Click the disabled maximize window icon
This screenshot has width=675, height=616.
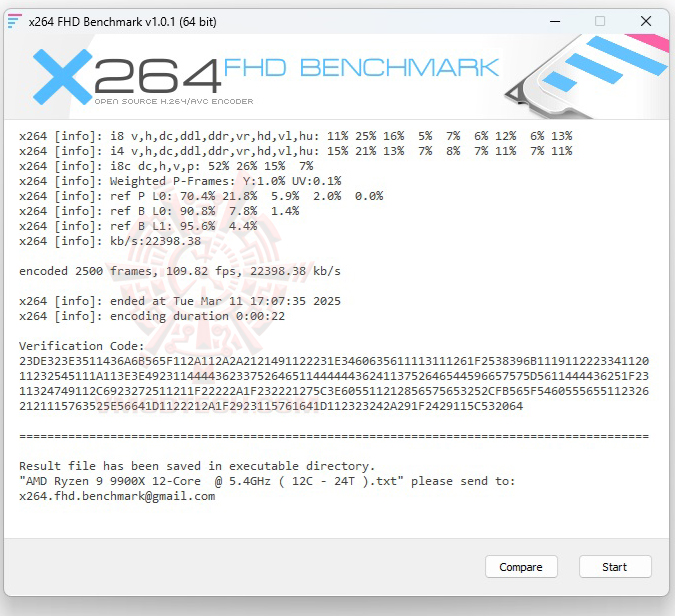click(x=600, y=21)
